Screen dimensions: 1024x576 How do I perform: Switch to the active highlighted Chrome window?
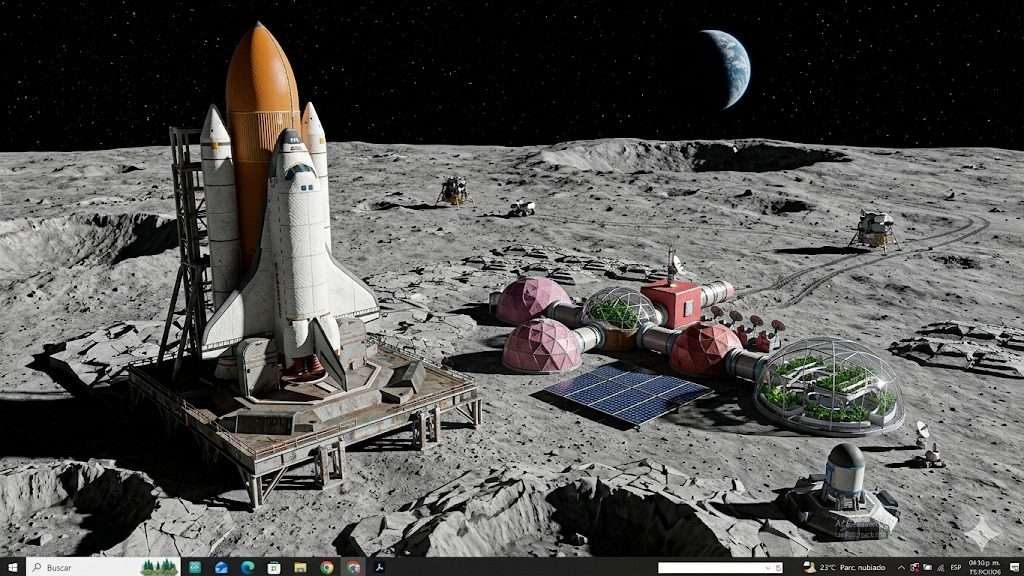click(353, 568)
